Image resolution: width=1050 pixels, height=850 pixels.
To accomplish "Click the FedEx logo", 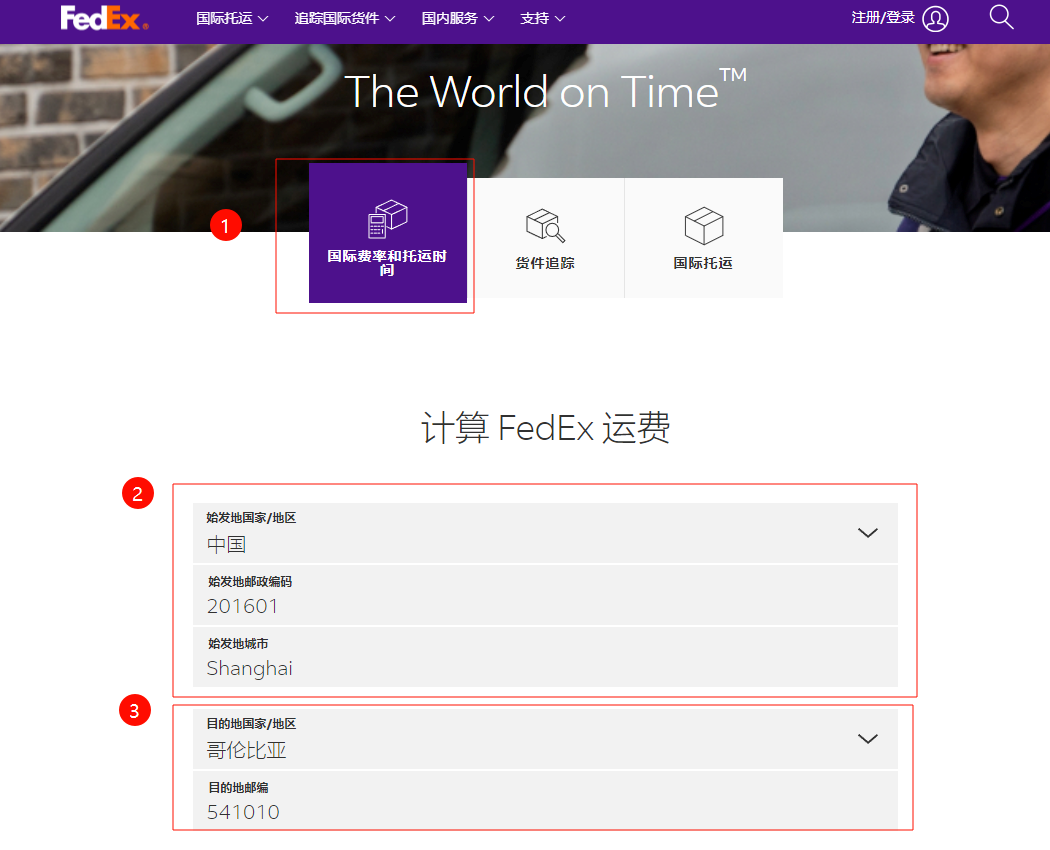I will click(104, 18).
